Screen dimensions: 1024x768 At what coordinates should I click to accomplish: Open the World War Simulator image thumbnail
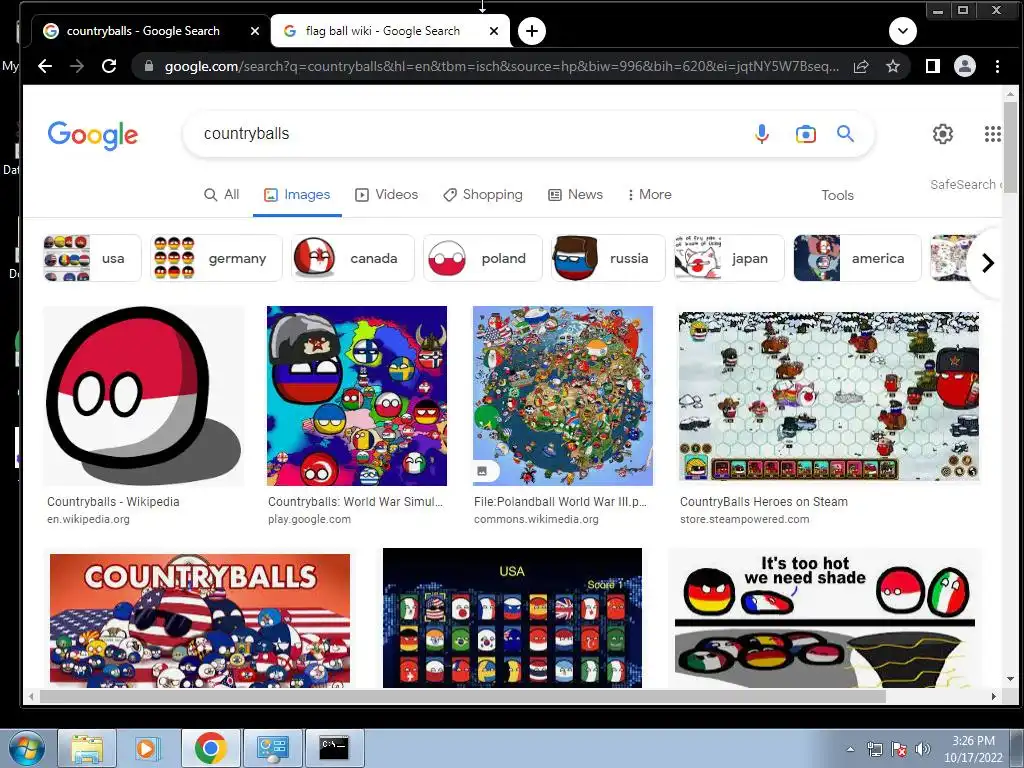pos(357,396)
